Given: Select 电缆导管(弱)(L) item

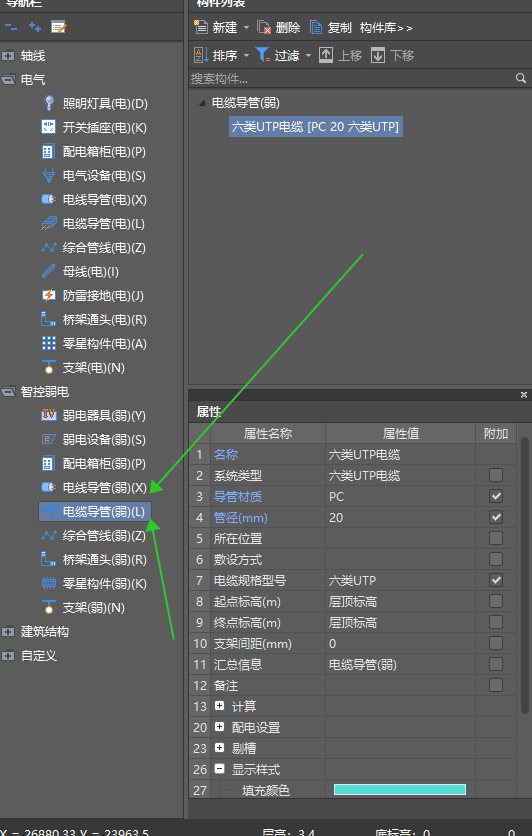Looking at the screenshot, I should click(x=95, y=511).
